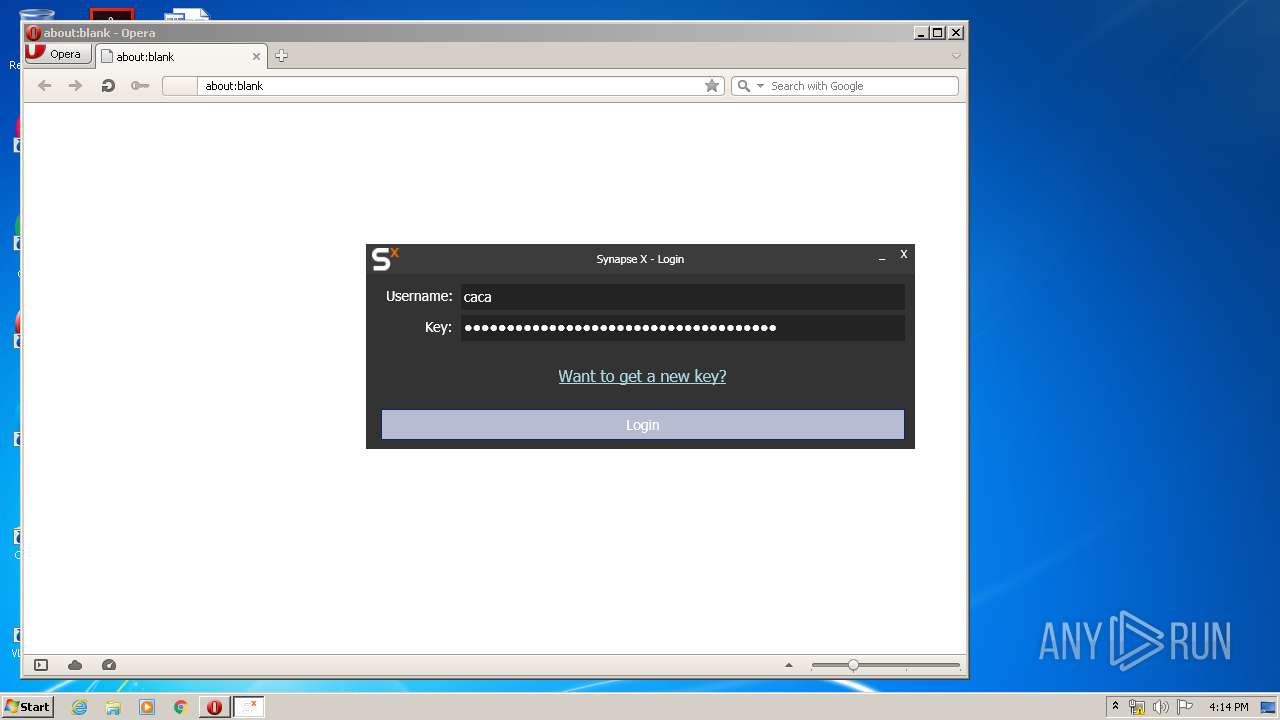
Task: Focus the masked Key input field
Action: point(682,328)
